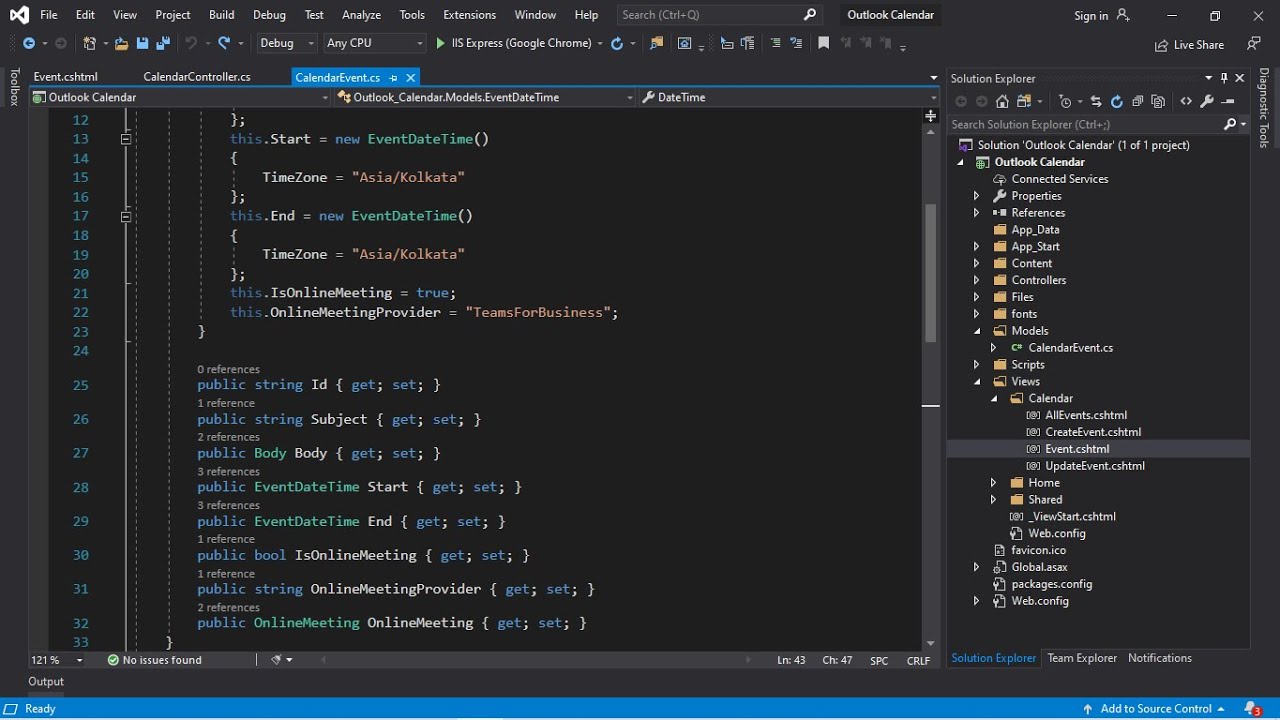This screenshot has width=1280, height=720.
Task: Click the Solution Explorer Home icon
Action: 1003,101
